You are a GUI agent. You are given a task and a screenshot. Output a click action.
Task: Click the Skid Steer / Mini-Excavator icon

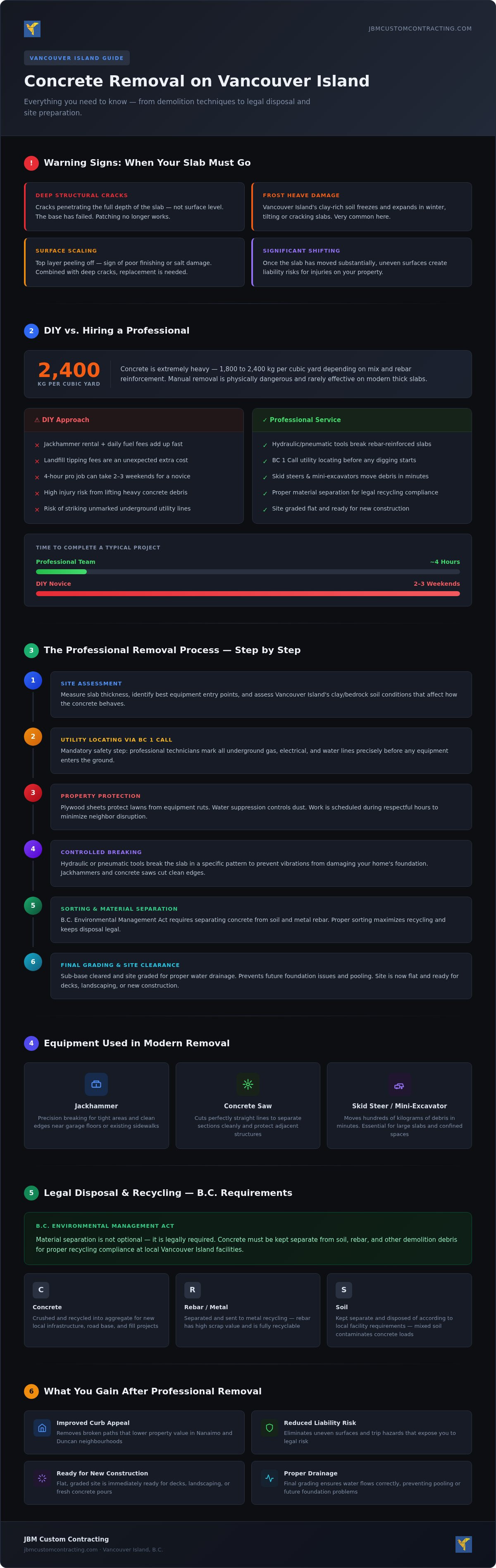pos(399,1084)
